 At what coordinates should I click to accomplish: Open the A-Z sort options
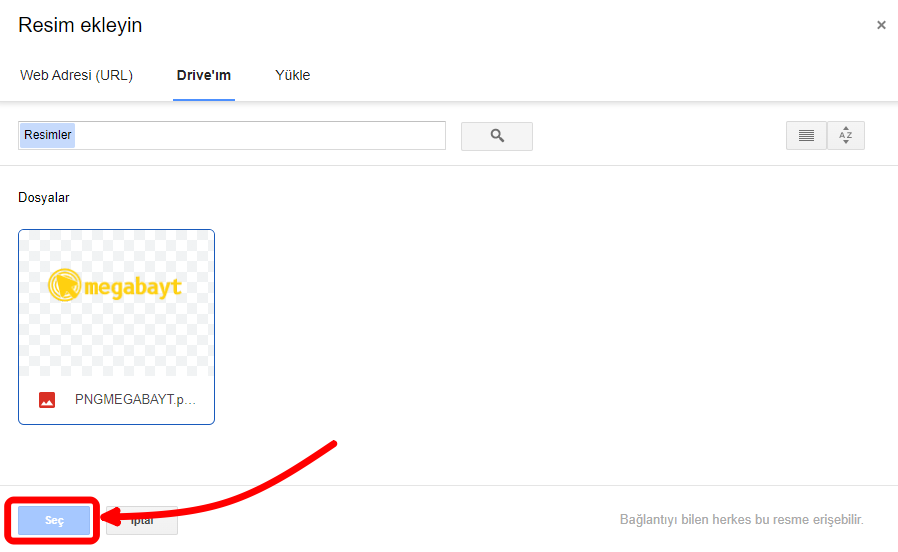tap(846, 136)
